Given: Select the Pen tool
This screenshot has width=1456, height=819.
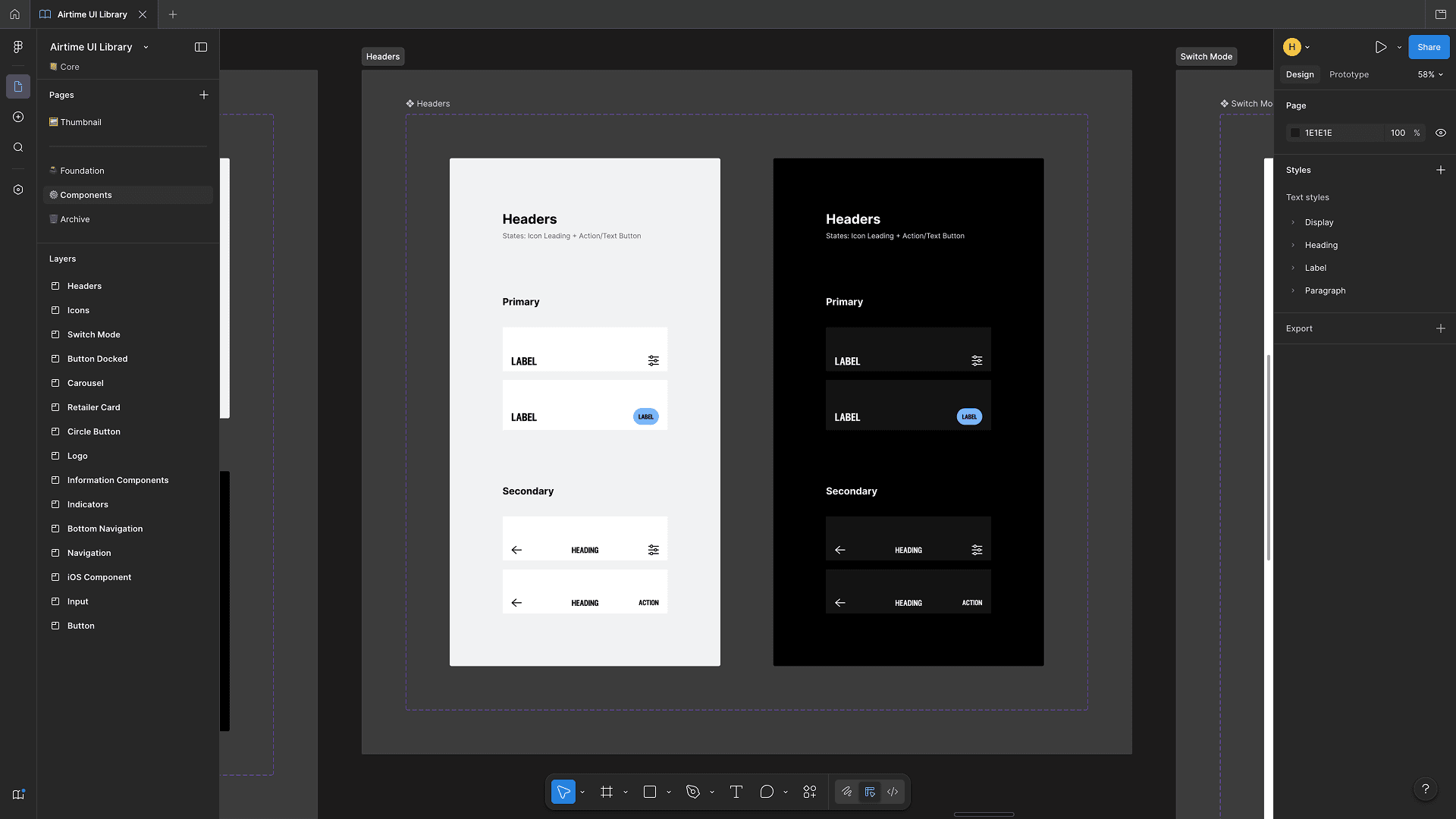Looking at the screenshot, I should pos(692,791).
